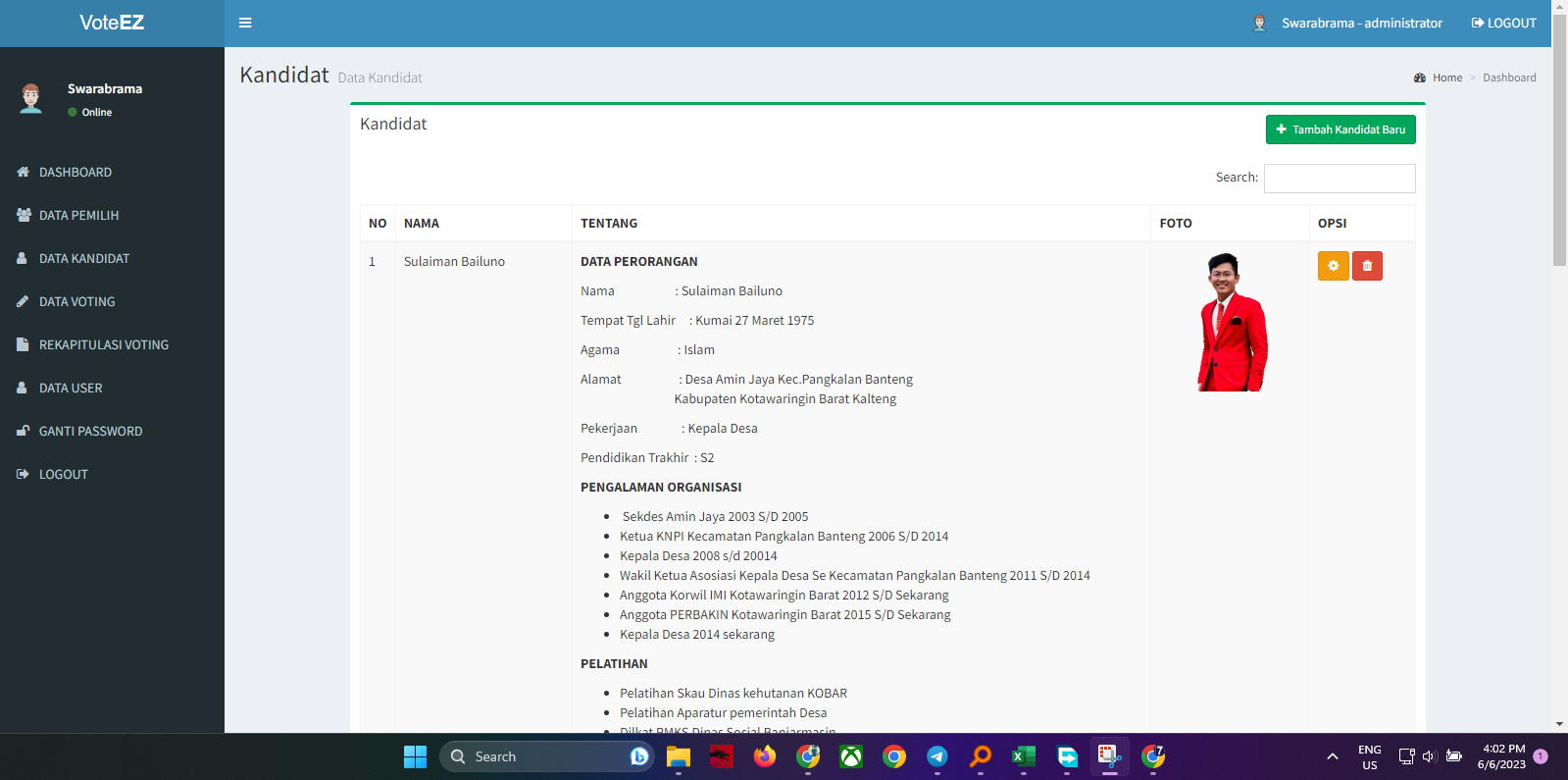Click the text "Pelatihan Aparatur pemerintah Desa"

tap(723, 713)
